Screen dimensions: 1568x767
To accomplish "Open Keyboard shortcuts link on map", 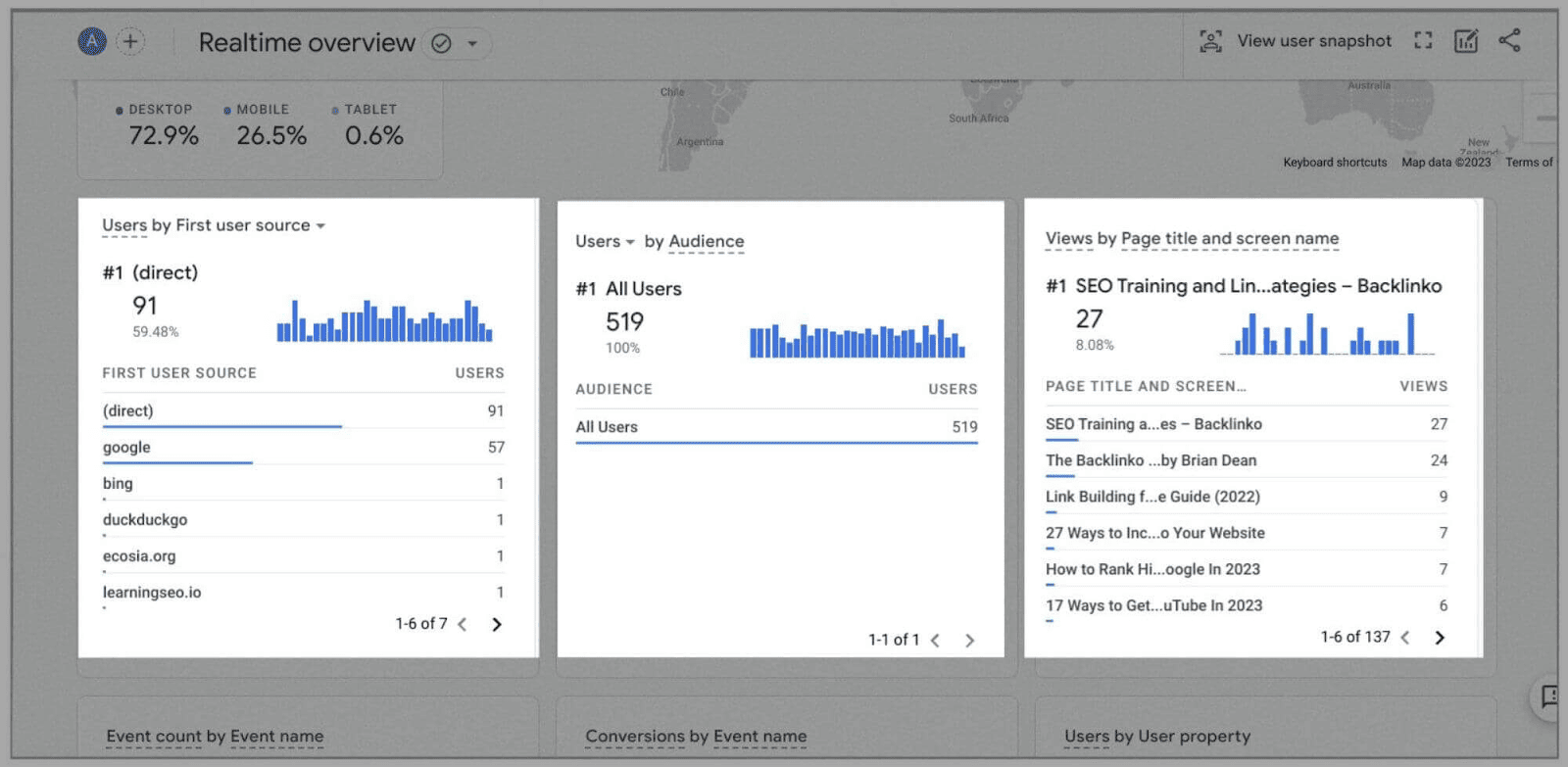I will click(1335, 163).
